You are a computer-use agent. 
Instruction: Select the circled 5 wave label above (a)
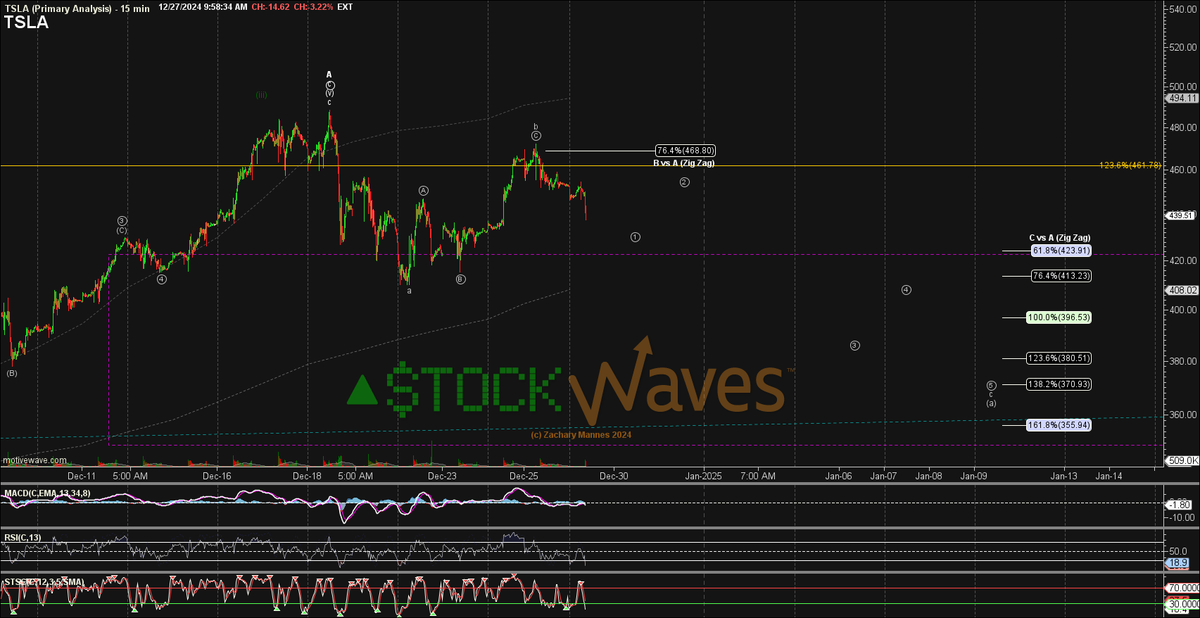point(991,384)
